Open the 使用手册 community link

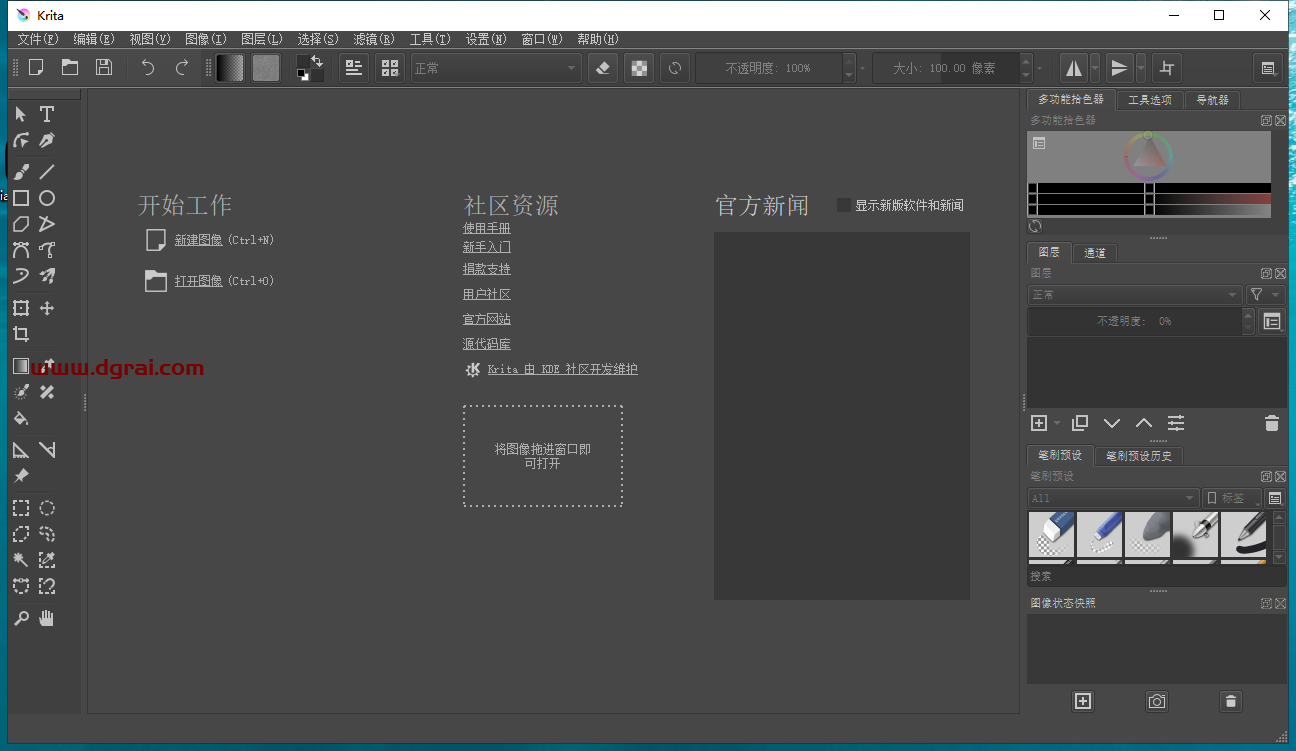(x=487, y=227)
